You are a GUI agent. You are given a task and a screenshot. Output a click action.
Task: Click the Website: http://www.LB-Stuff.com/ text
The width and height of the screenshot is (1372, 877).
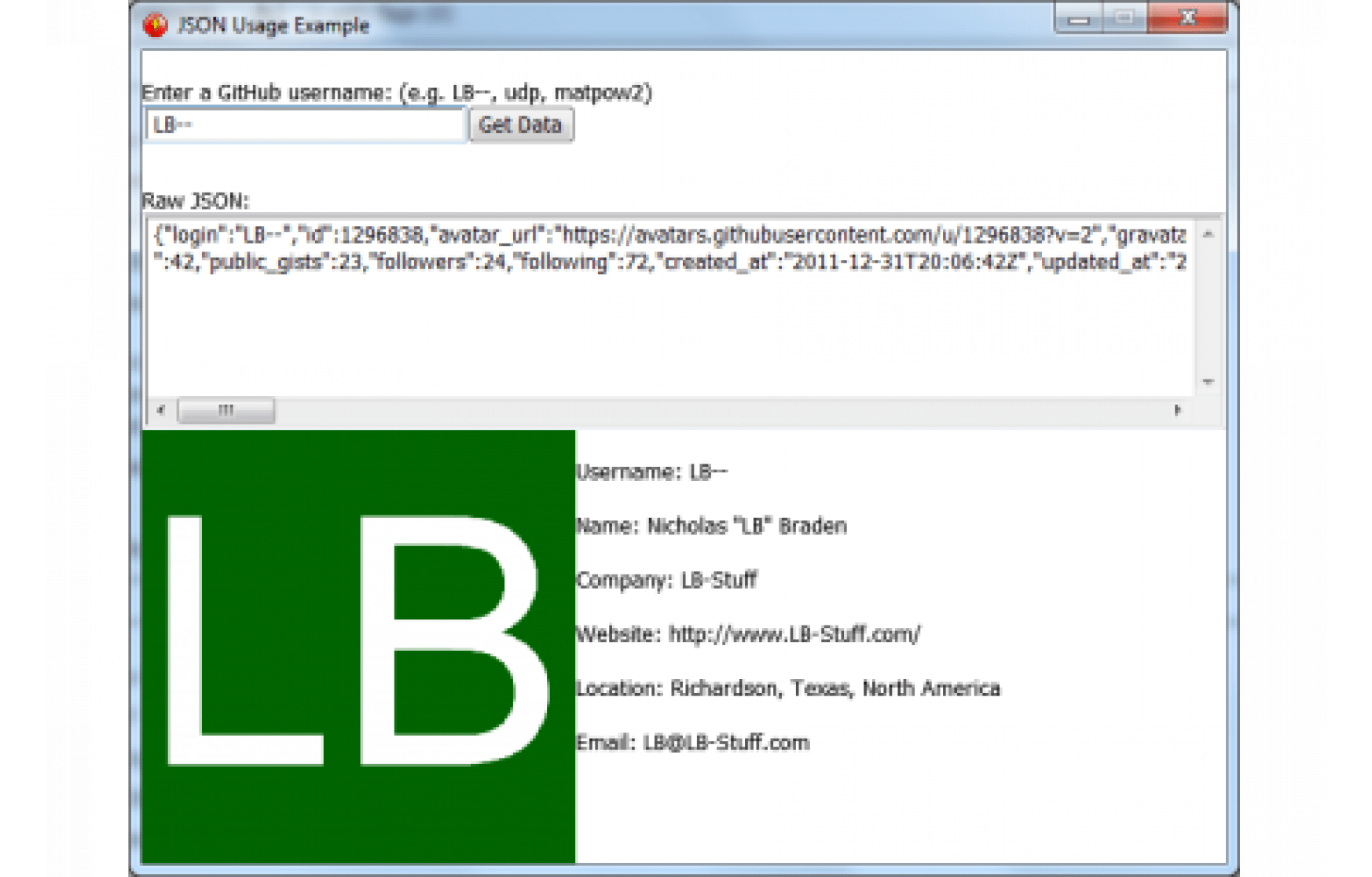click(x=748, y=634)
